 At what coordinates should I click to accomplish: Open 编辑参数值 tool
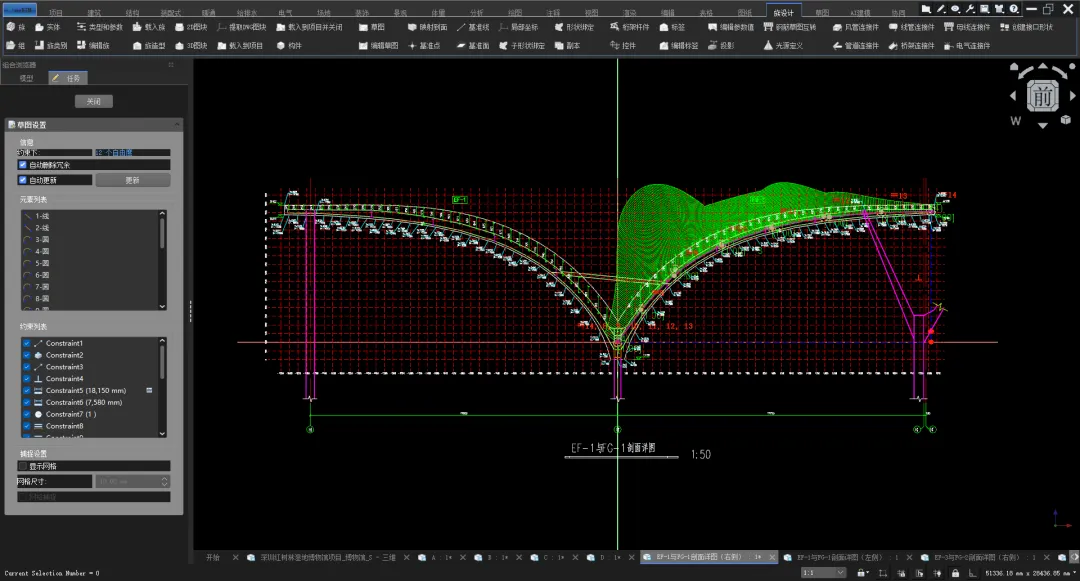click(731, 27)
